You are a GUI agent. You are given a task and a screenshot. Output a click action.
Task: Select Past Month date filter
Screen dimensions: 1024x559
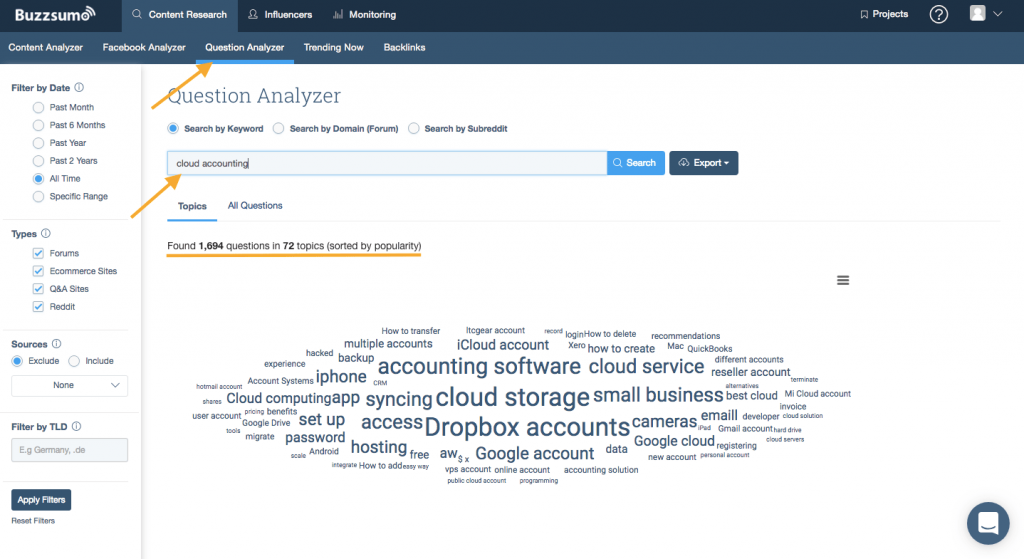(x=39, y=107)
